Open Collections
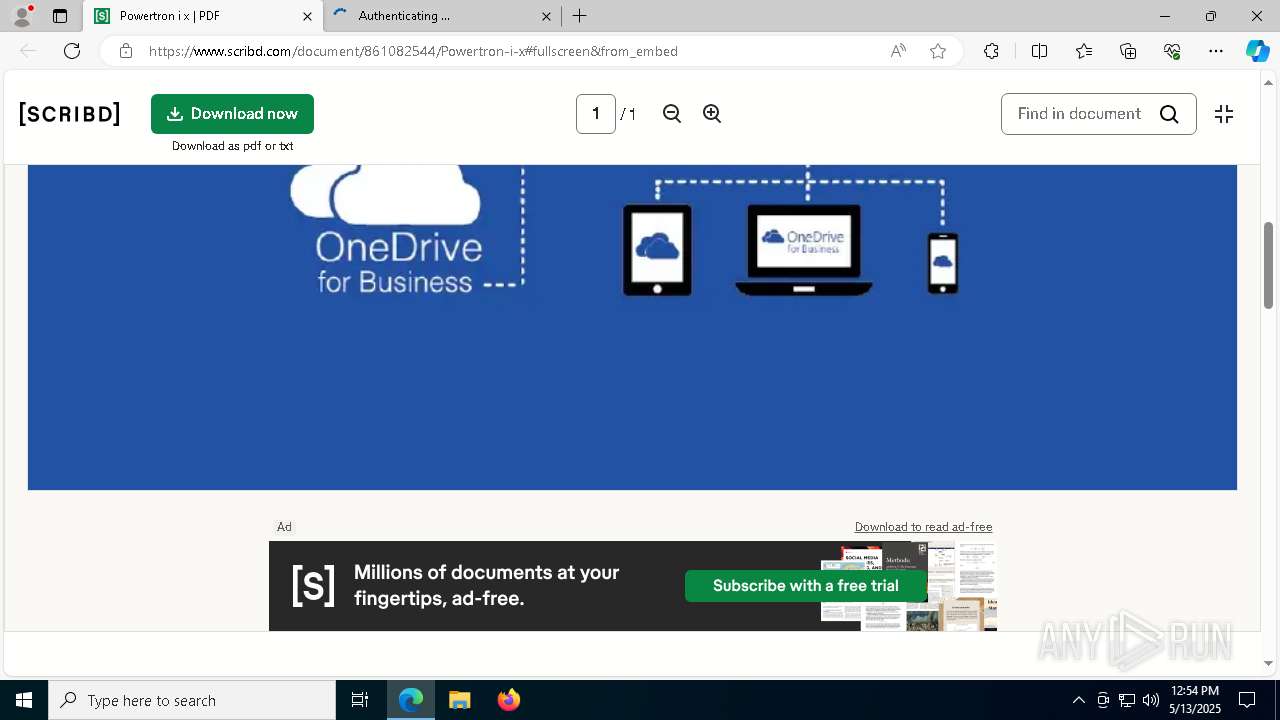Viewport: 1280px width, 720px height. (x=1128, y=51)
